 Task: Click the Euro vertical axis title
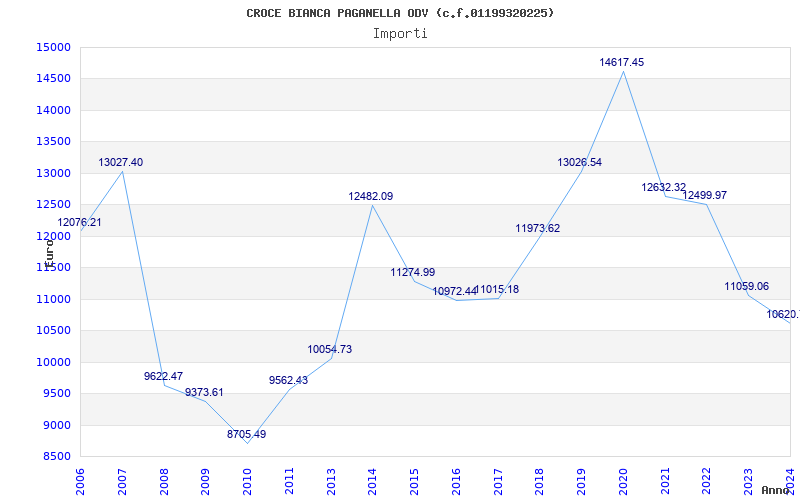pos(49,253)
